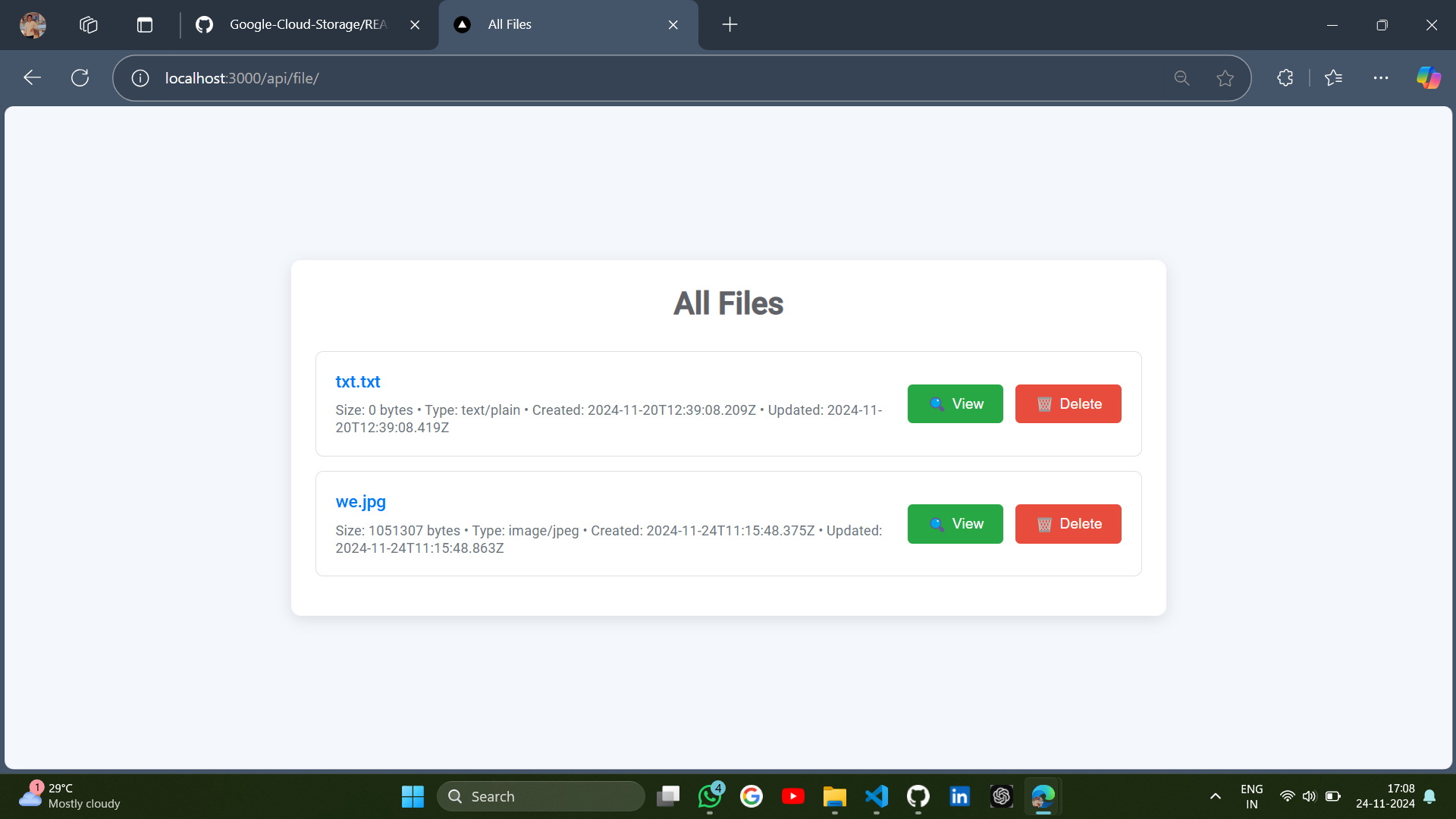Image resolution: width=1456 pixels, height=819 pixels.
Task: Open the notifications bell
Action: [1429, 796]
